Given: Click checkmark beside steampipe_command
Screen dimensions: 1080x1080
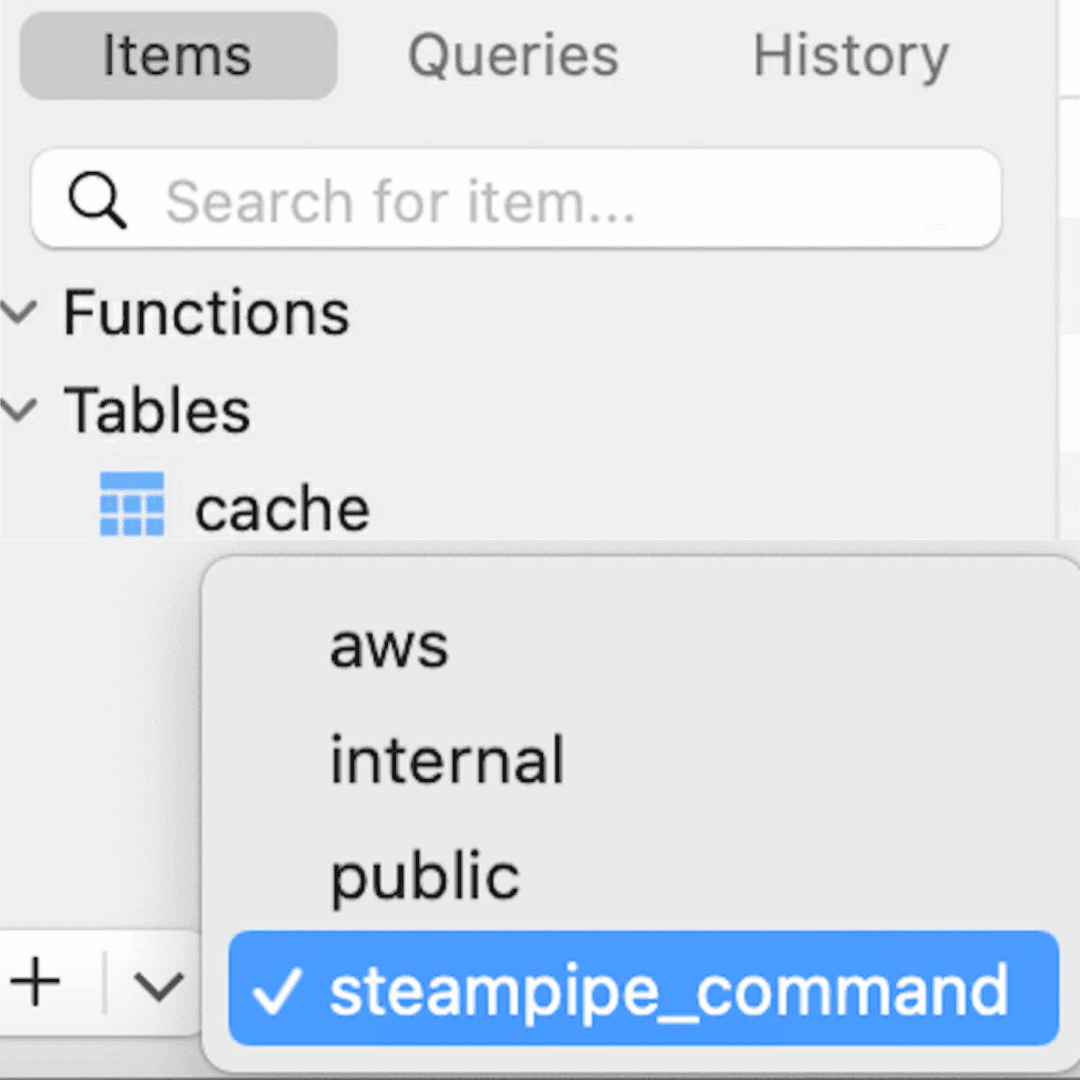Looking at the screenshot, I should pyautogui.click(x=277, y=991).
